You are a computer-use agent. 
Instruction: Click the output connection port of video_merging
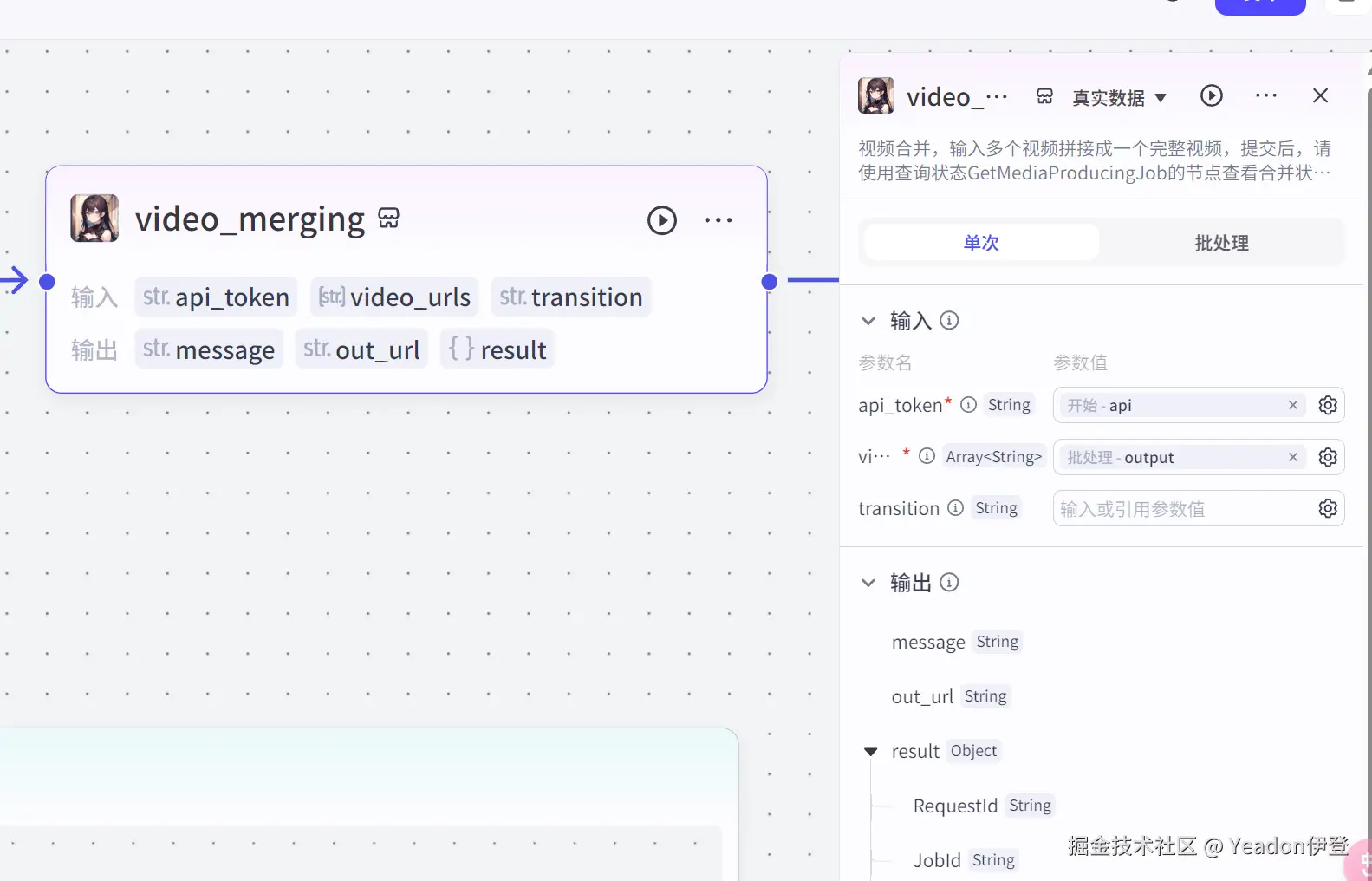(x=770, y=281)
